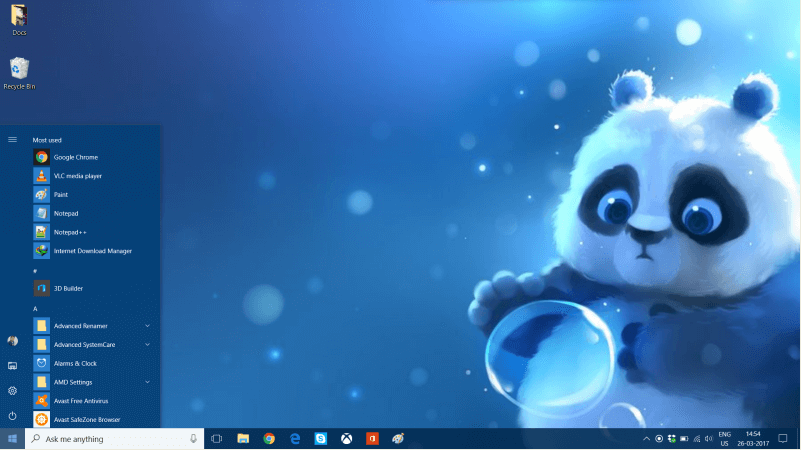This screenshot has height=450, width=801.
Task: Open File Explorer from the taskbar
Action: click(243, 439)
